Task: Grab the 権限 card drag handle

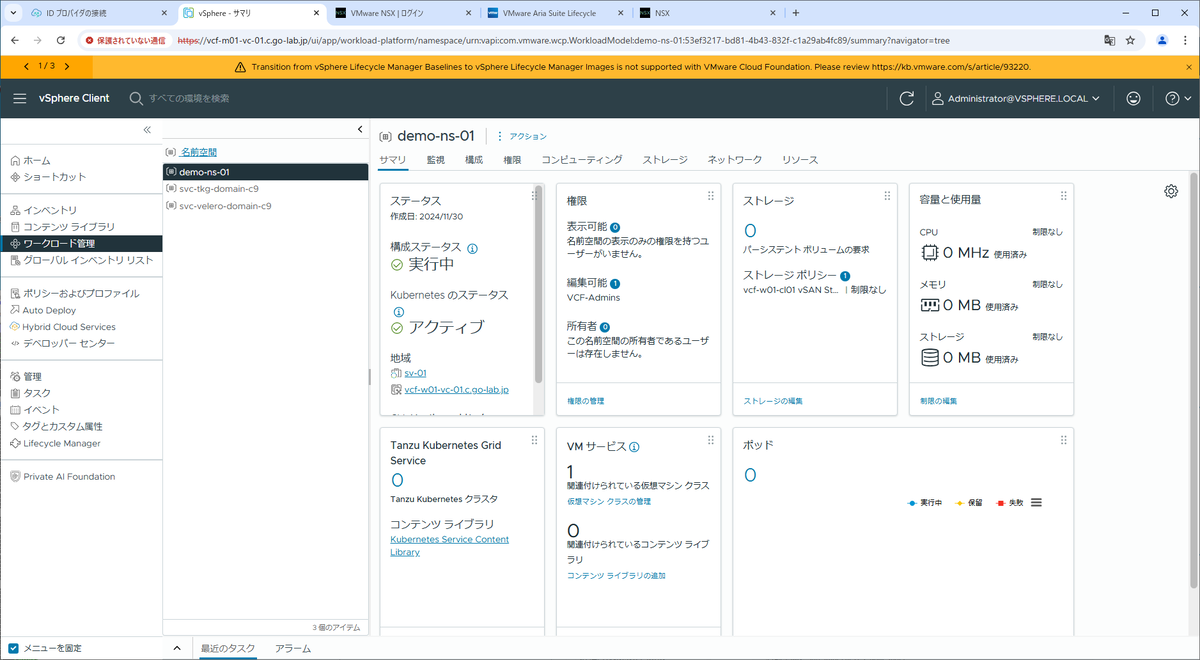Action: 711,196
